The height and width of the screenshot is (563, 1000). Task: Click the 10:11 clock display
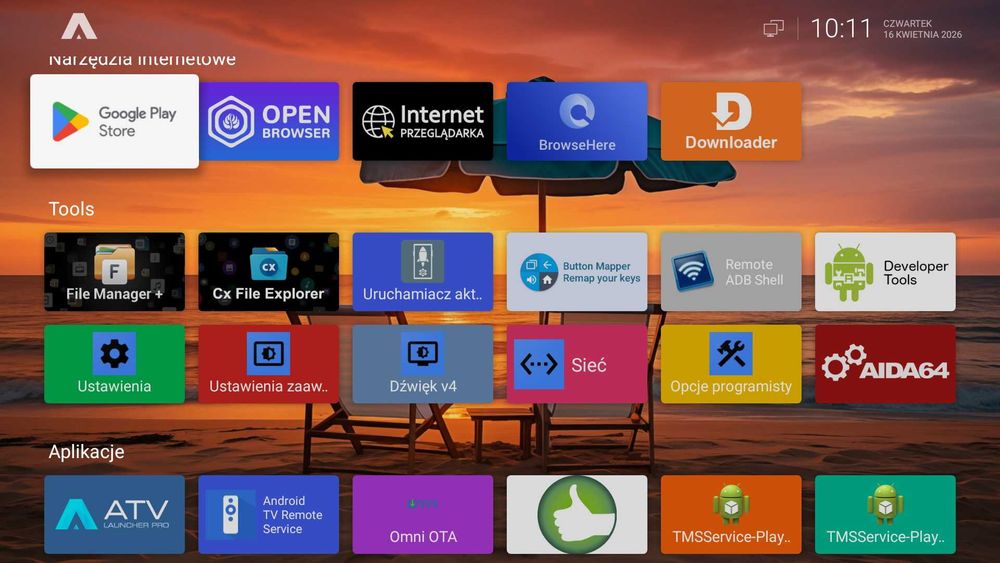pyautogui.click(x=841, y=29)
